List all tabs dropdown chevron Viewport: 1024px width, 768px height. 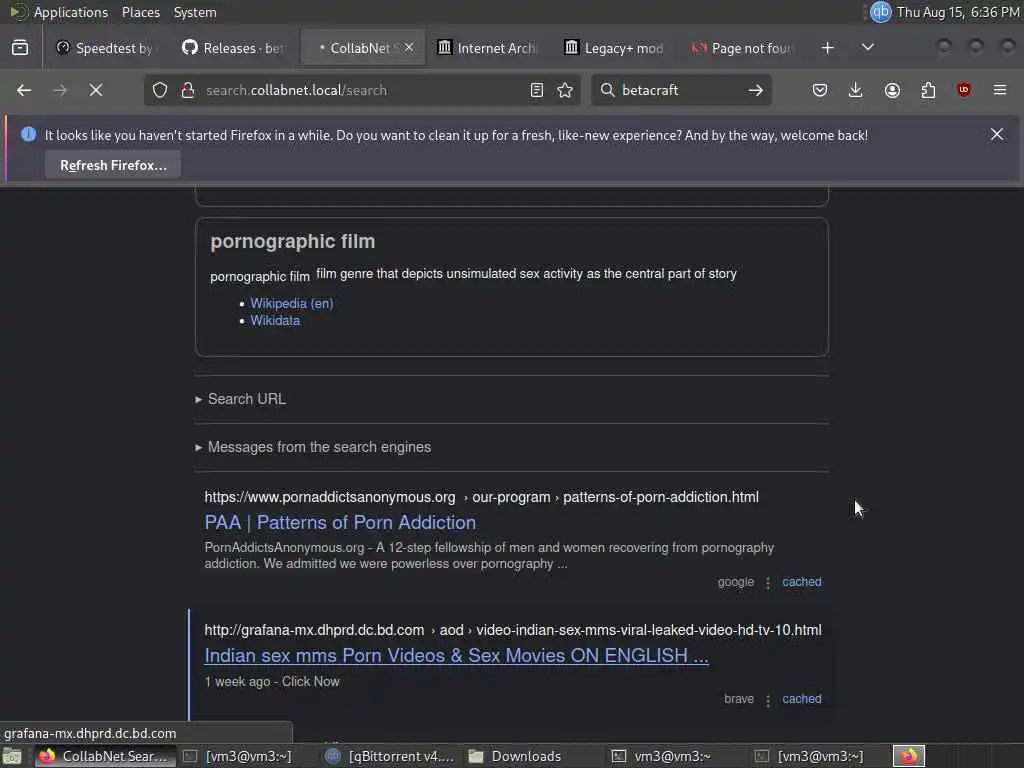[868, 48]
